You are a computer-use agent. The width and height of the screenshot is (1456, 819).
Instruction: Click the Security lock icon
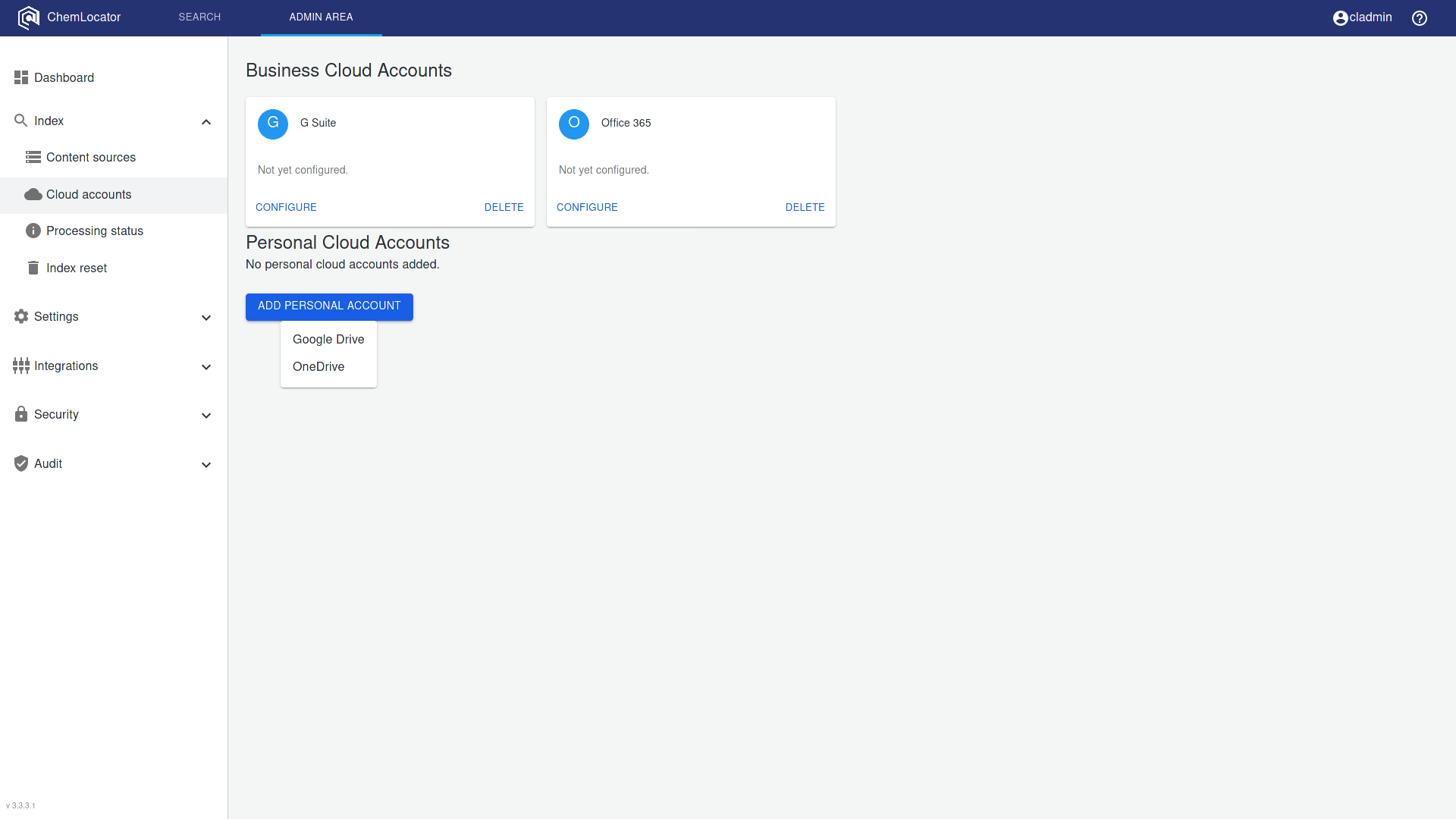(x=21, y=414)
